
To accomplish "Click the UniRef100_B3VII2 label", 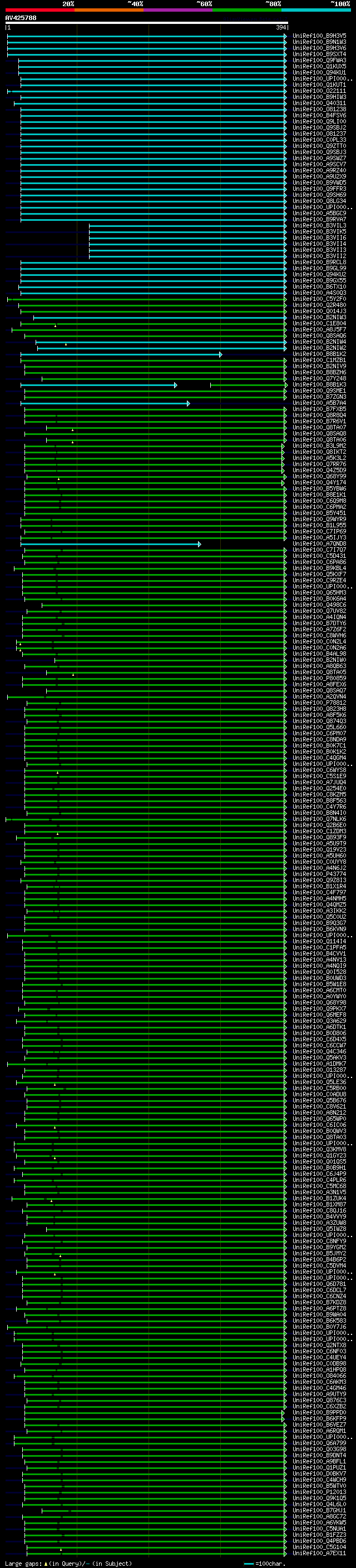I will coord(319,256).
